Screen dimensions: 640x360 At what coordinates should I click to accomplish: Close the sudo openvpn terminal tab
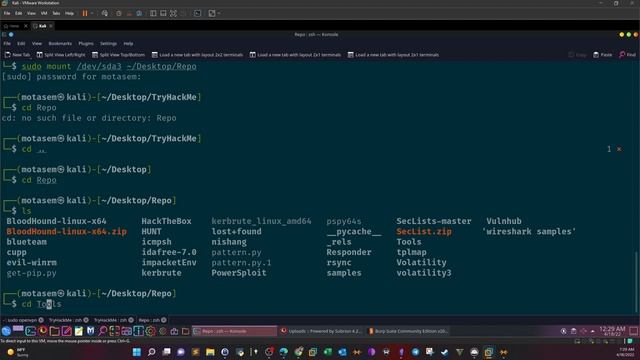point(41,320)
